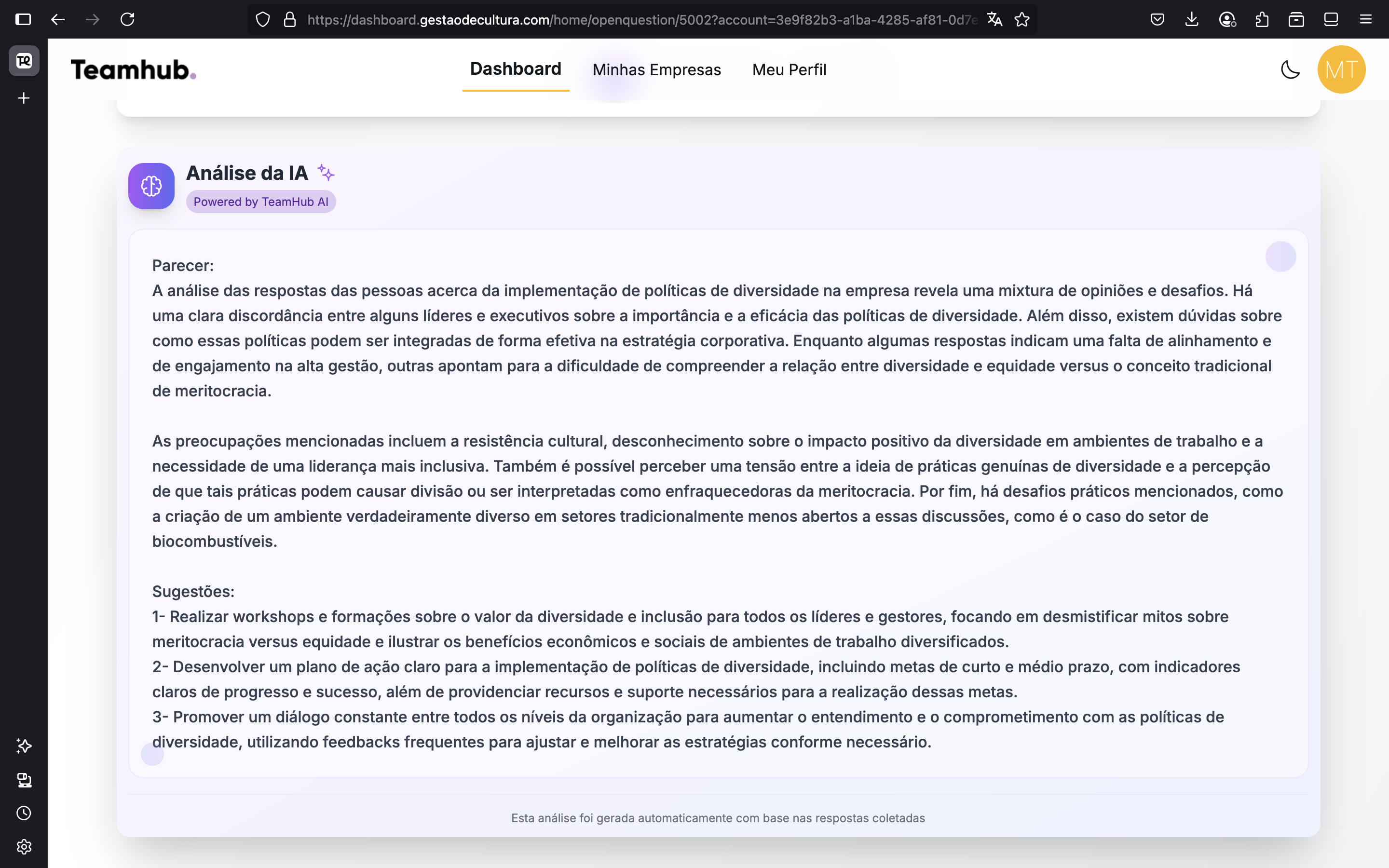Viewport: 1389px width, 868px height.
Task: Toggle the shield tracking protection icon
Action: click(x=263, y=19)
